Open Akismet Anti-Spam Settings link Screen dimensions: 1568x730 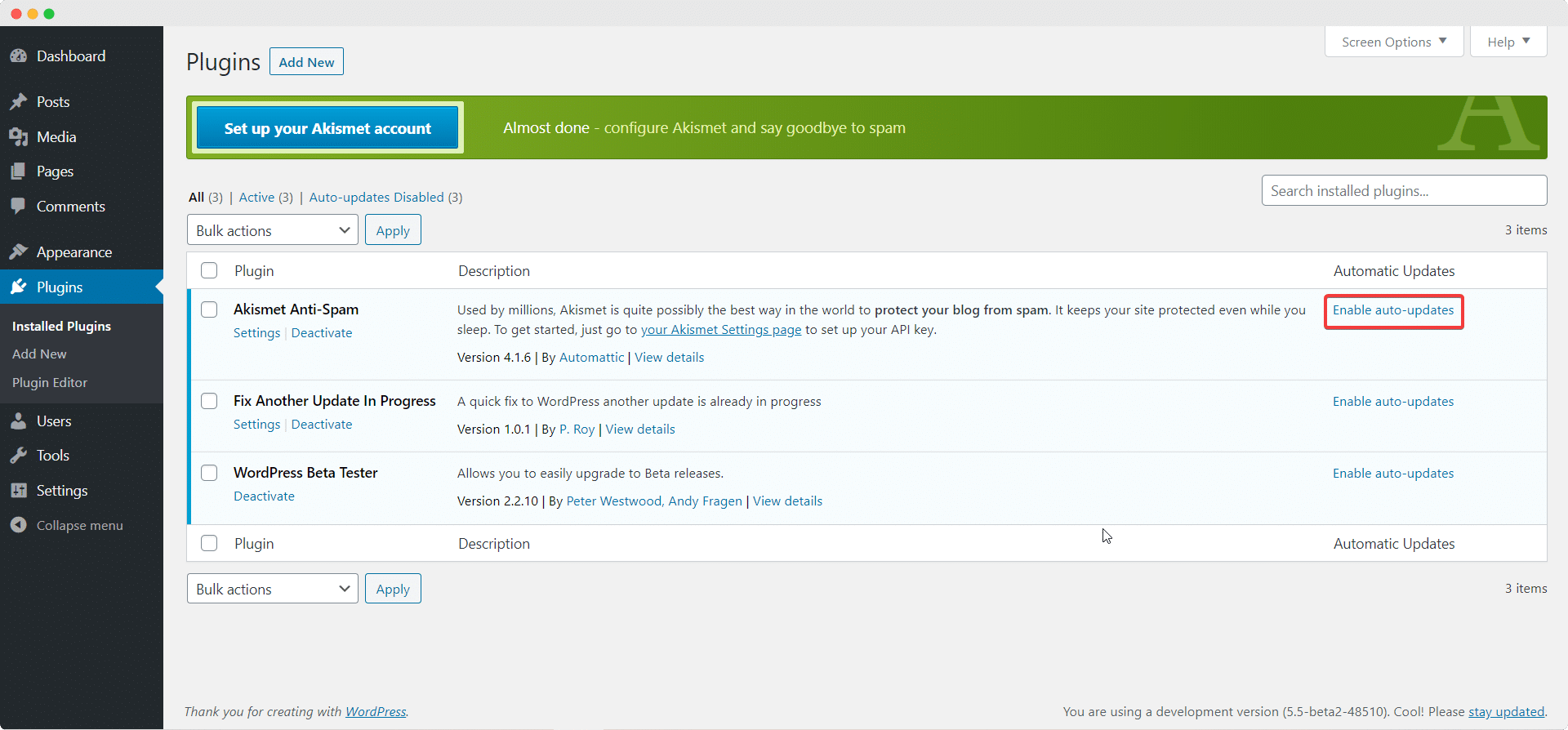[256, 333]
